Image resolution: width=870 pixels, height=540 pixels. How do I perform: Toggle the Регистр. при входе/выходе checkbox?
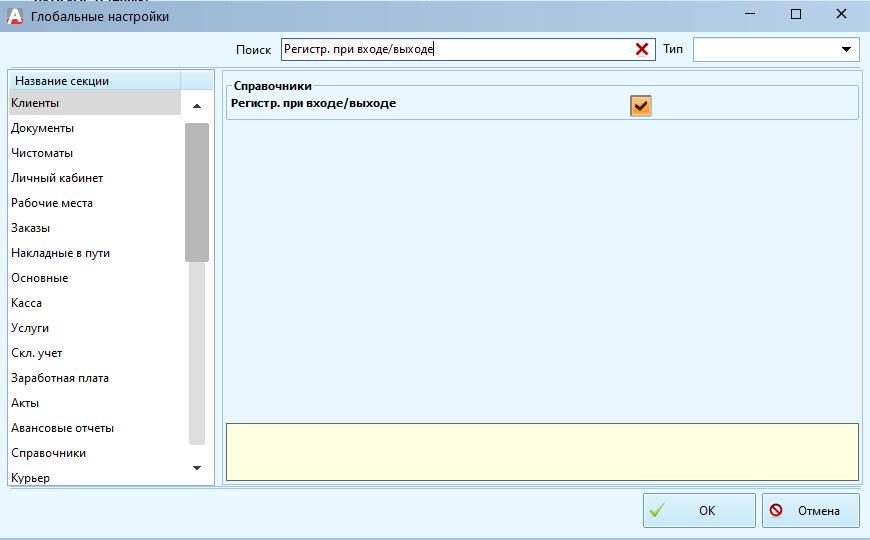(x=640, y=105)
